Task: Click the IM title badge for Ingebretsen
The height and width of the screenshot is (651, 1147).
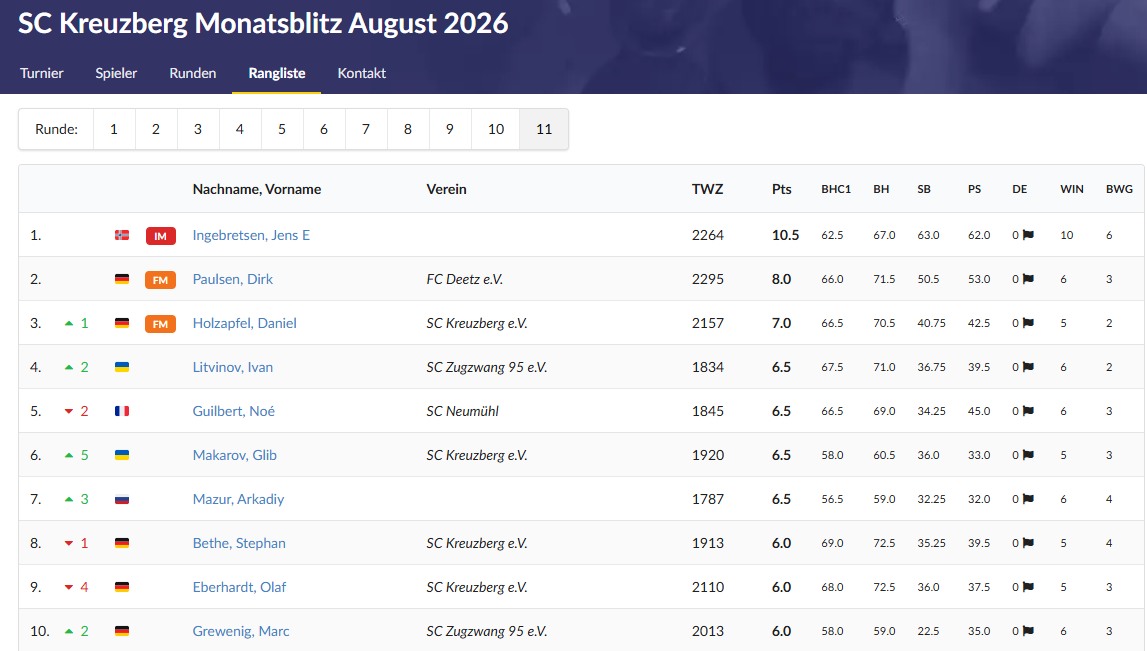Action: pyautogui.click(x=160, y=236)
